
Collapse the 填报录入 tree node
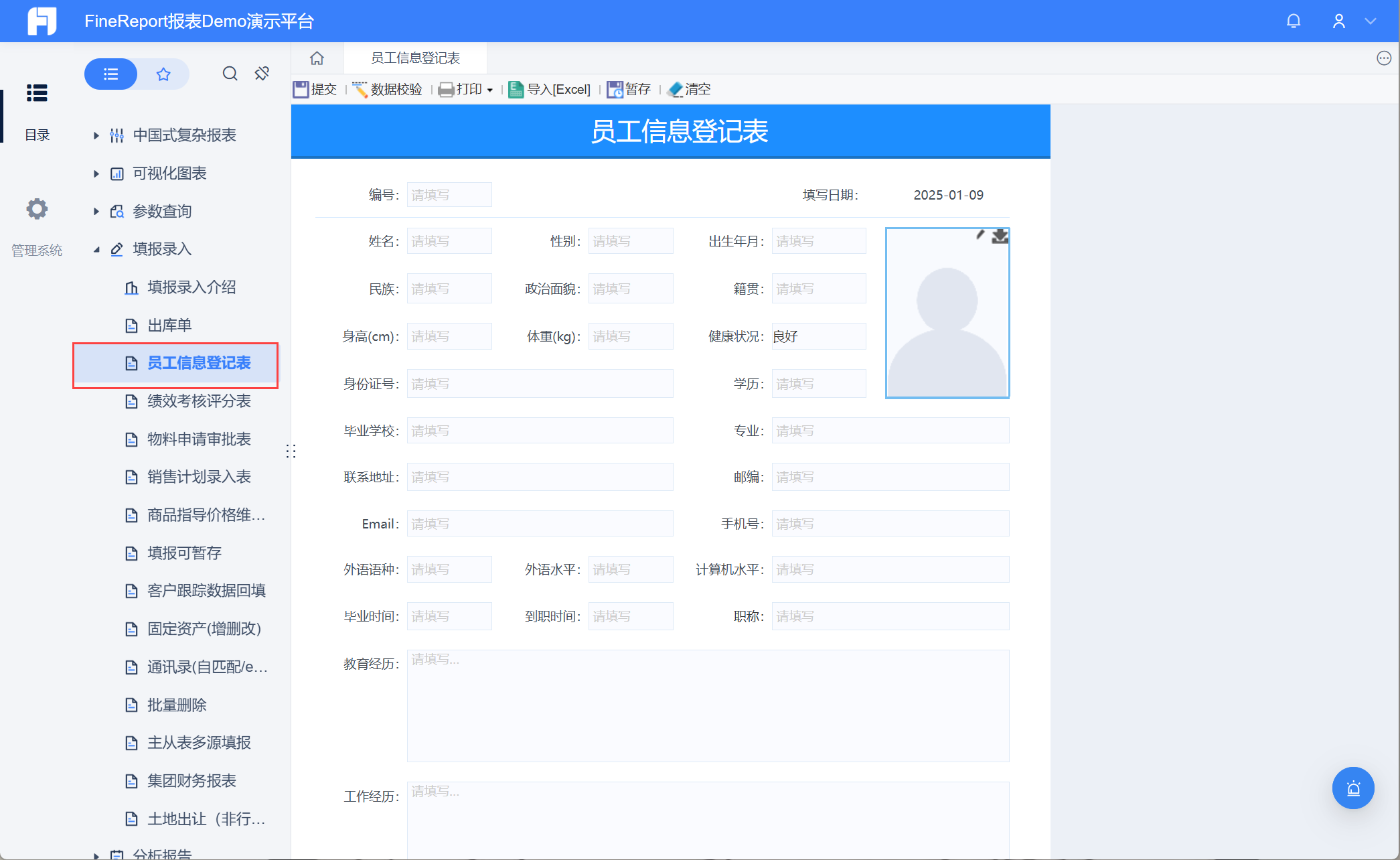tap(96, 249)
